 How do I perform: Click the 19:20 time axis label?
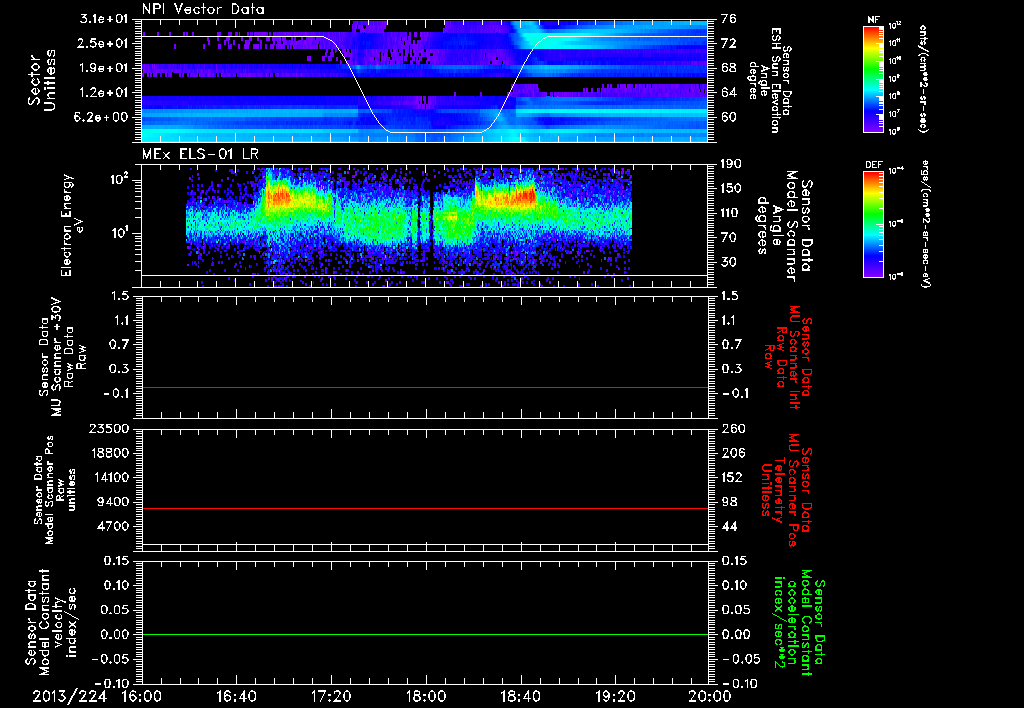(615, 696)
